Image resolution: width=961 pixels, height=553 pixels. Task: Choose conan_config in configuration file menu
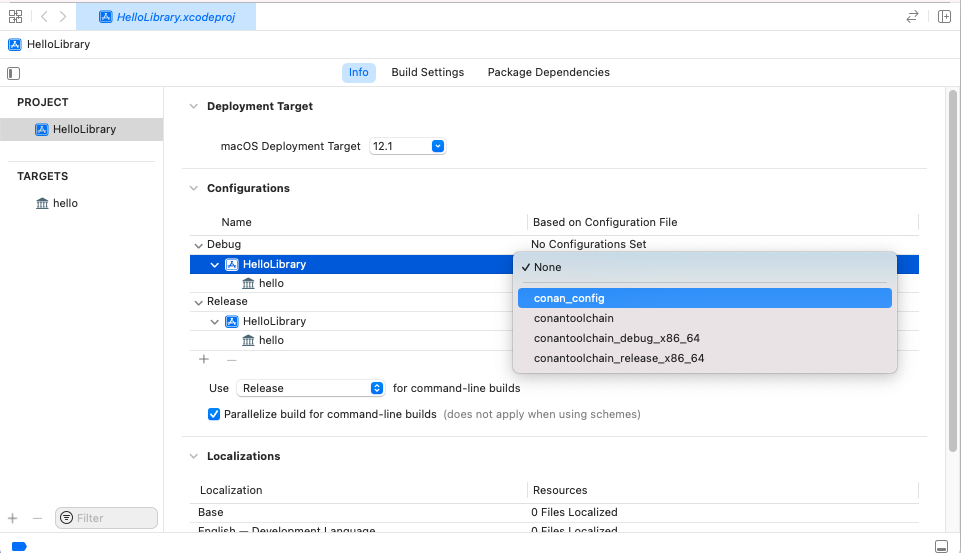pos(705,299)
